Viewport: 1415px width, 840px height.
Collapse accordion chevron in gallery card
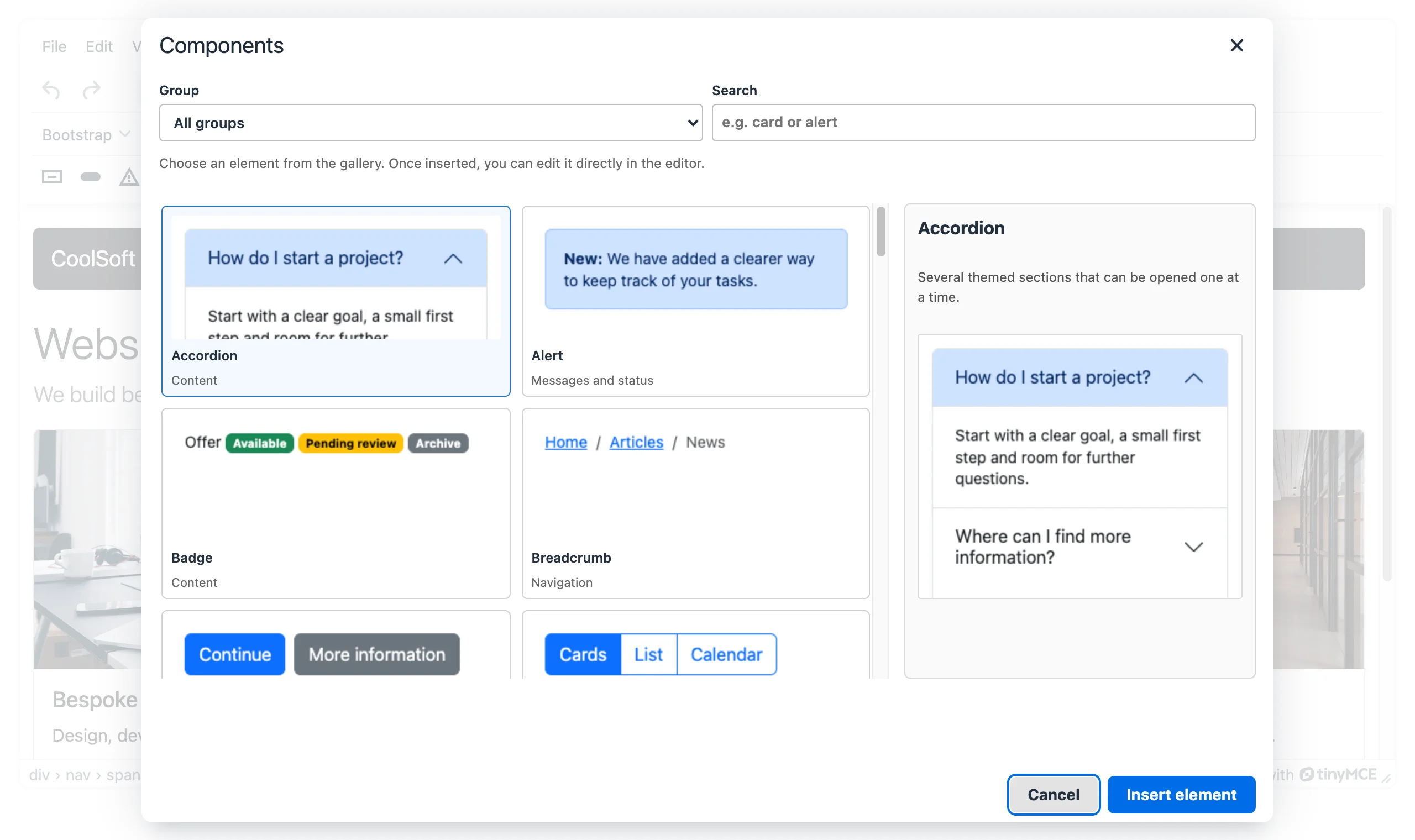click(x=453, y=259)
